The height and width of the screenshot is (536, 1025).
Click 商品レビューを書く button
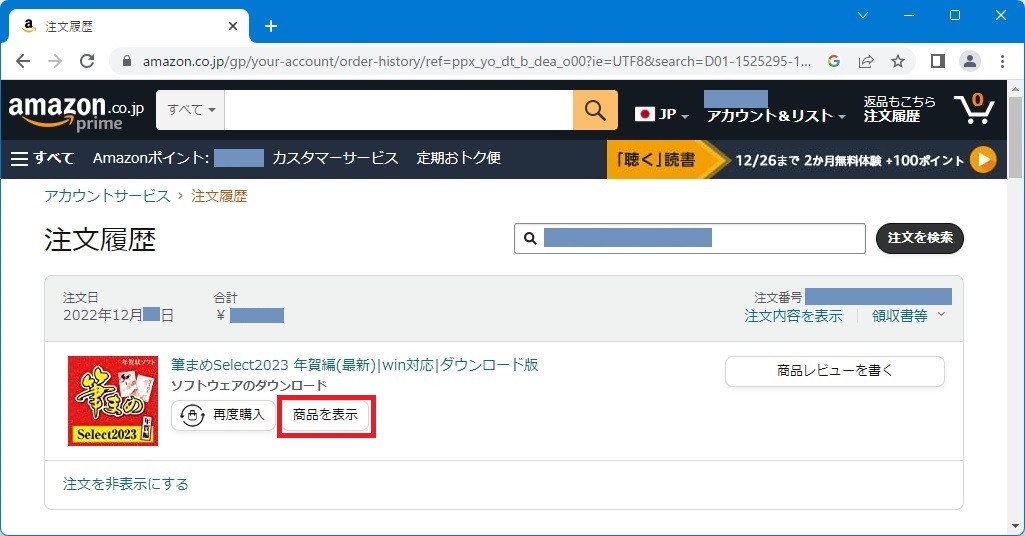[x=835, y=371]
